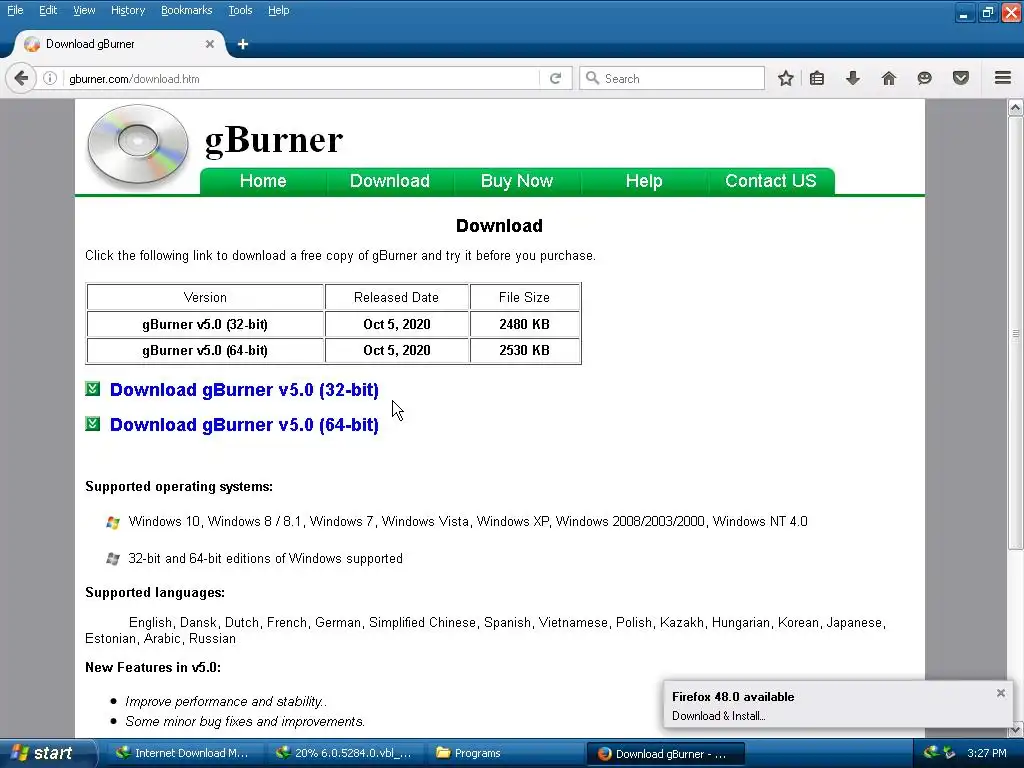
Task: Show bookmarks list icon in the toolbar
Action: point(817,78)
